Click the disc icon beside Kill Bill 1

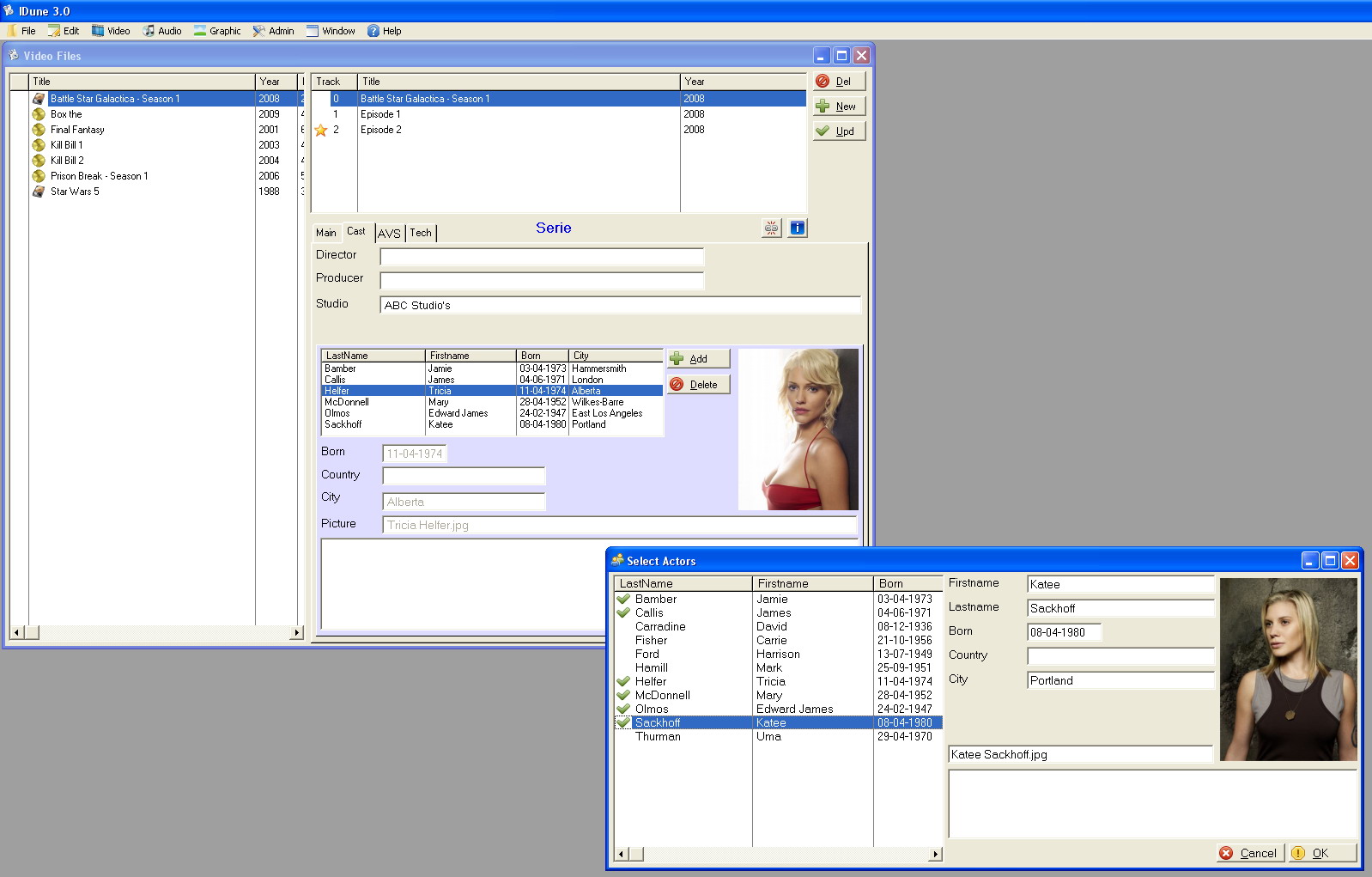39,145
